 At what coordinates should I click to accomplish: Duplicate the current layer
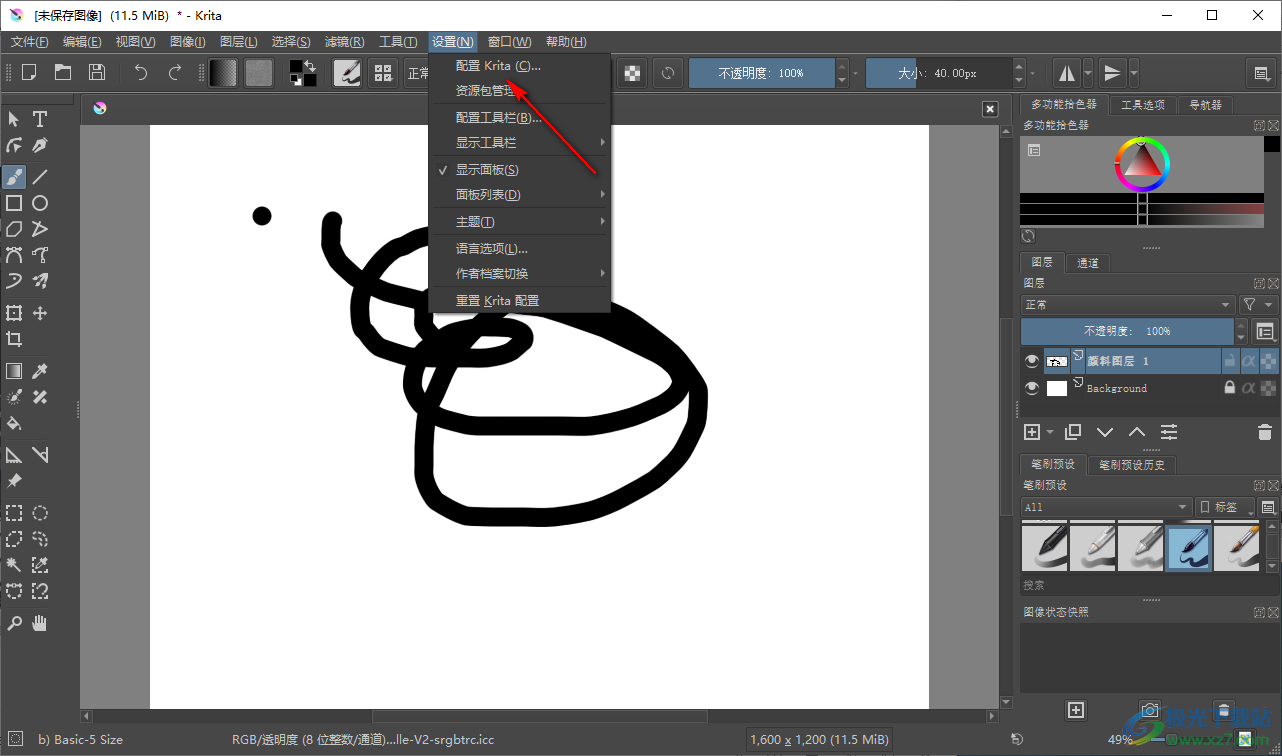click(x=1073, y=432)
